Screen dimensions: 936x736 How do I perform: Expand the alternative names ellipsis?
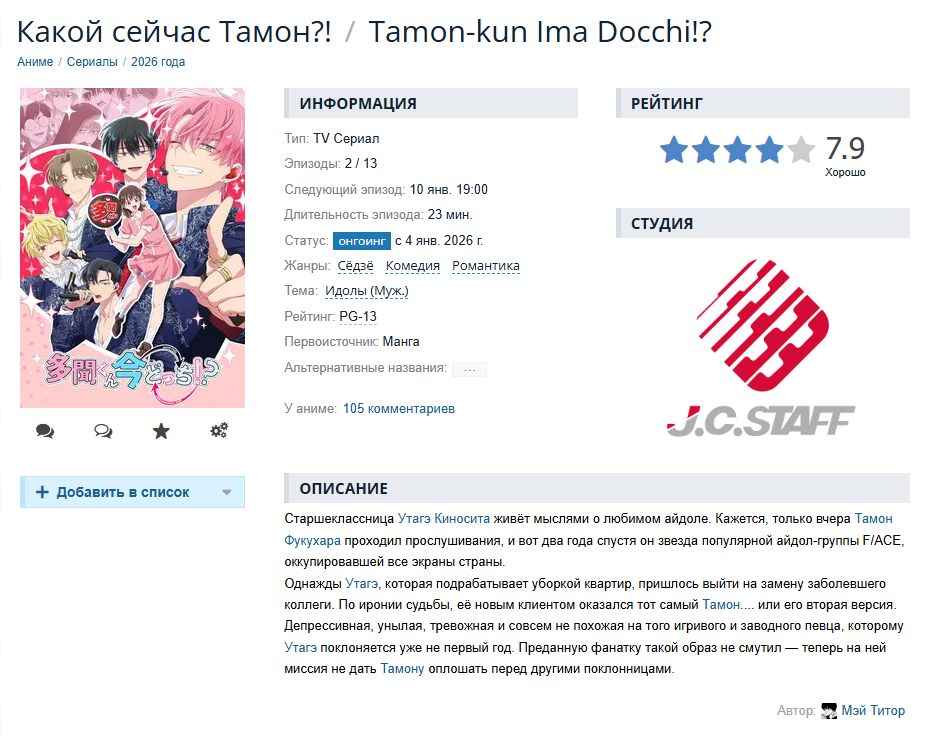(470, 369)
